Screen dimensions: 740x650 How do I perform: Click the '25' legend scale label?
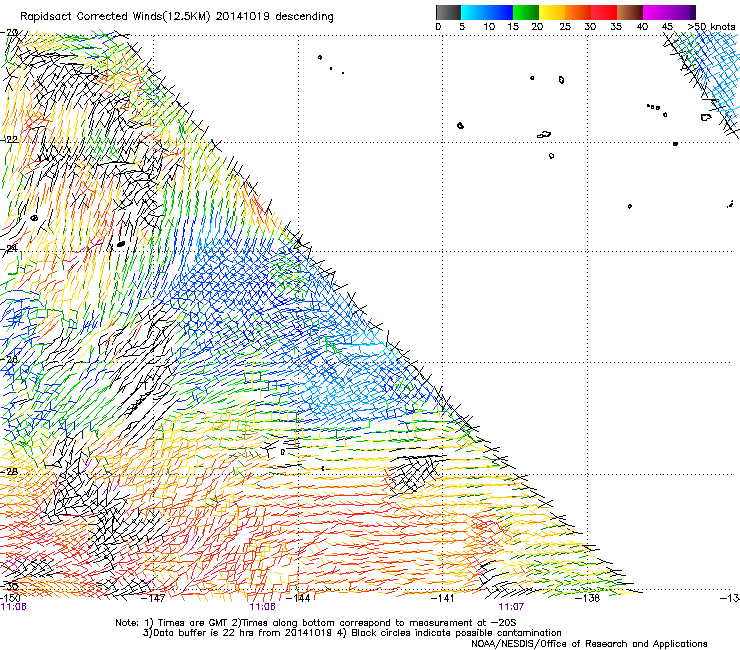565,27
